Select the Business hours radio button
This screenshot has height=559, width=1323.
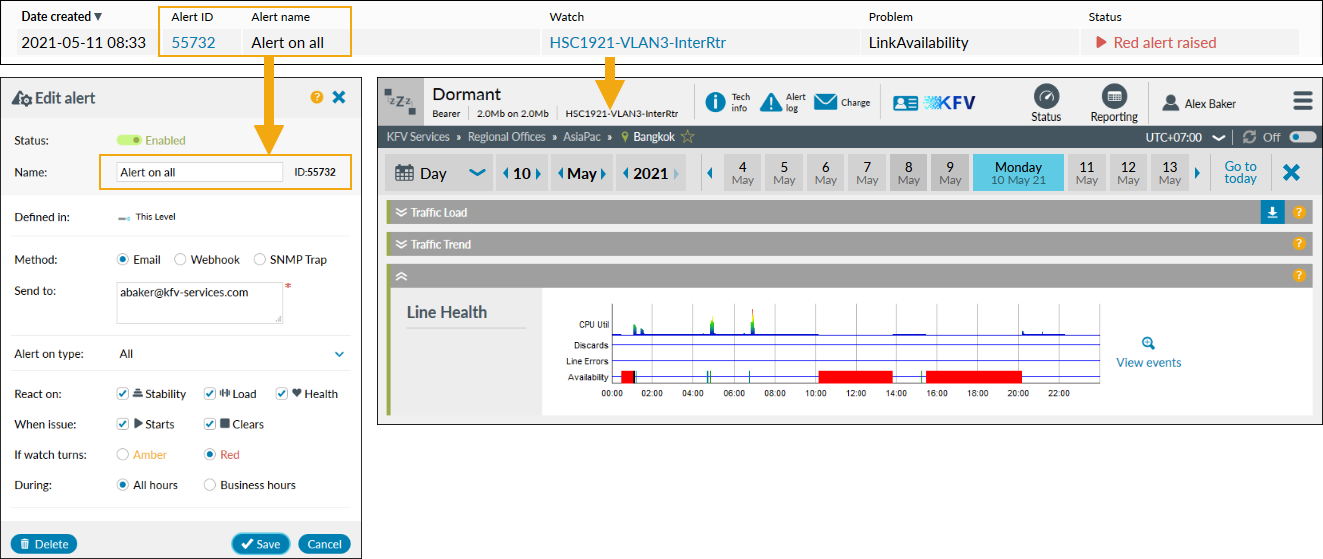210,485
